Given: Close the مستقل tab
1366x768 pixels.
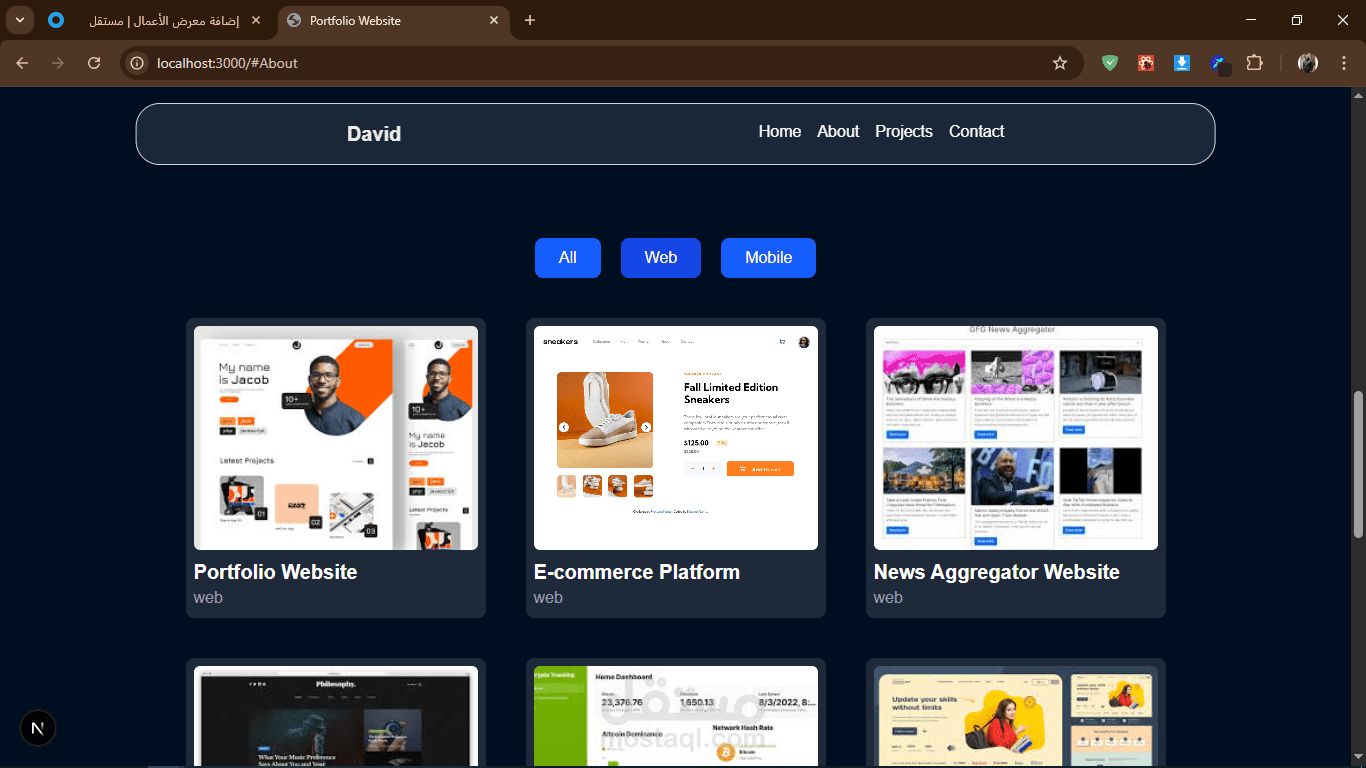Looking at the screenshot, I should tap(257, 20).
